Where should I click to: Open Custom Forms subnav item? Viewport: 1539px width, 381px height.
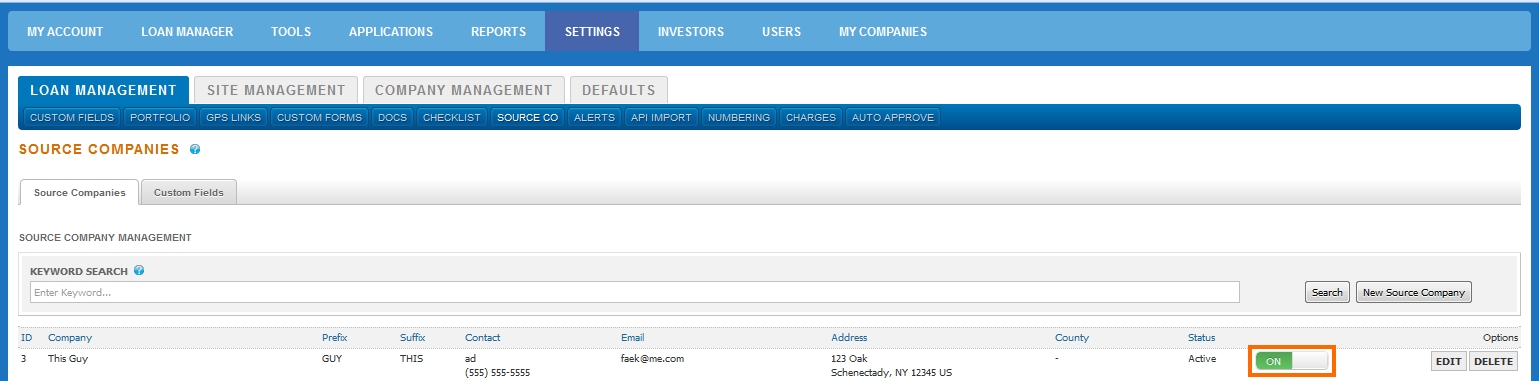(319, 118)
